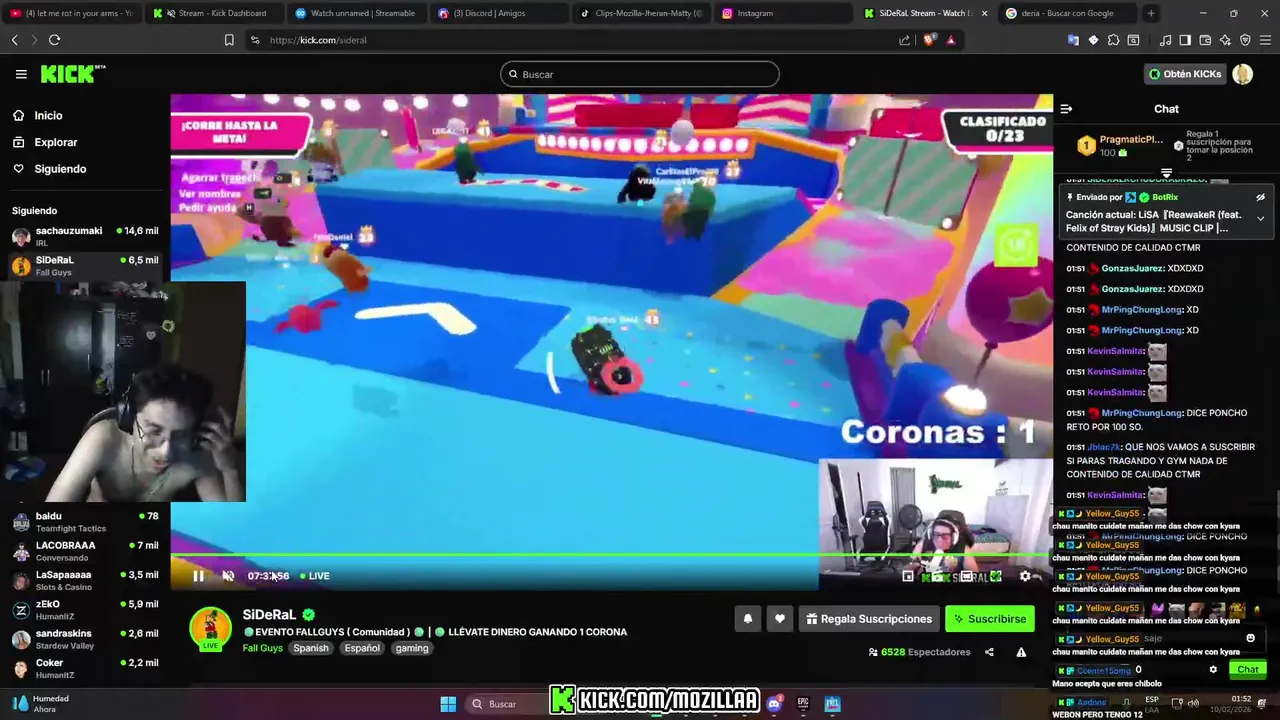Screen dimensions: 1280x720
Task: Click Jblac7k username in chat
Action: click(x=1104, y=447)
